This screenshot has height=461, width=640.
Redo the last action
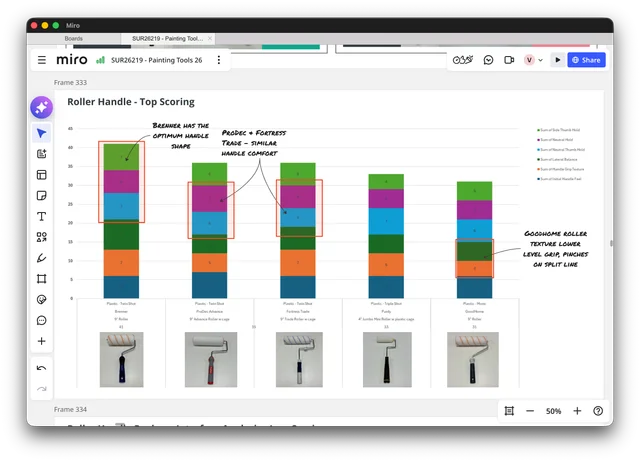pyautogui.click(x=42, y=389)
